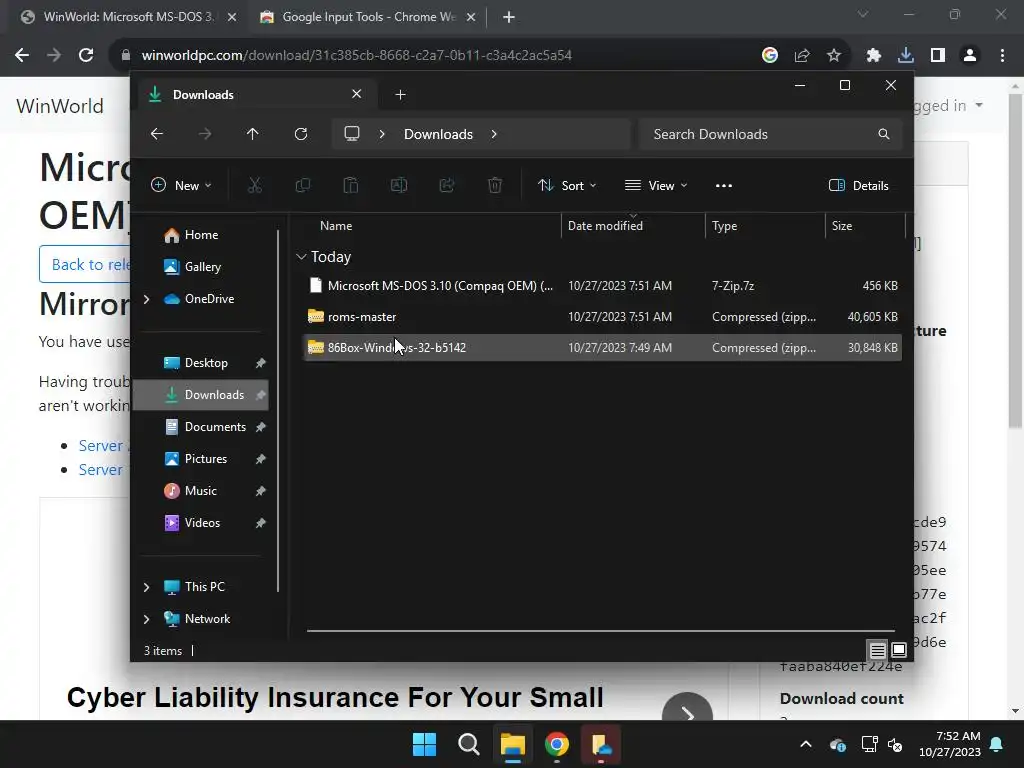Select the roms-master zip file
1024x768 pixels.
click(x=602, y=317)
